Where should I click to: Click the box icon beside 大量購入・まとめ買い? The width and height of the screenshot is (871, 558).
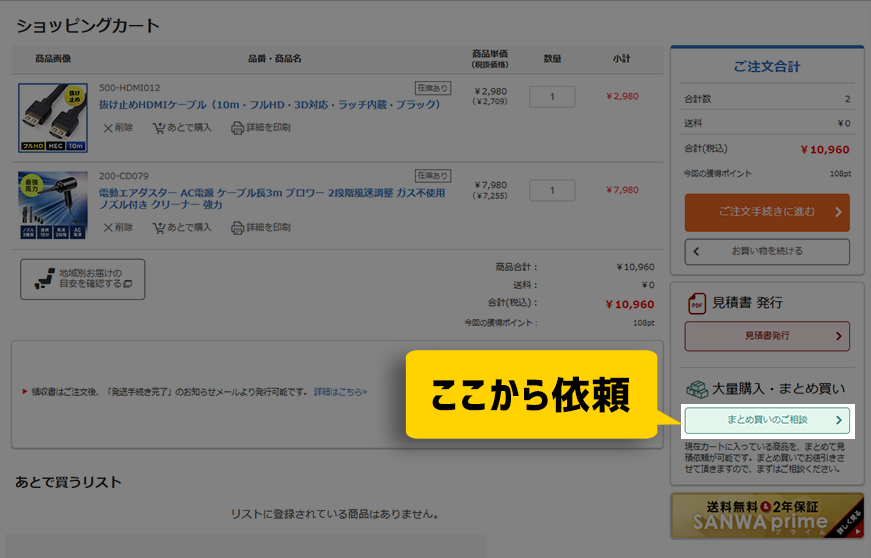(697, 389)
